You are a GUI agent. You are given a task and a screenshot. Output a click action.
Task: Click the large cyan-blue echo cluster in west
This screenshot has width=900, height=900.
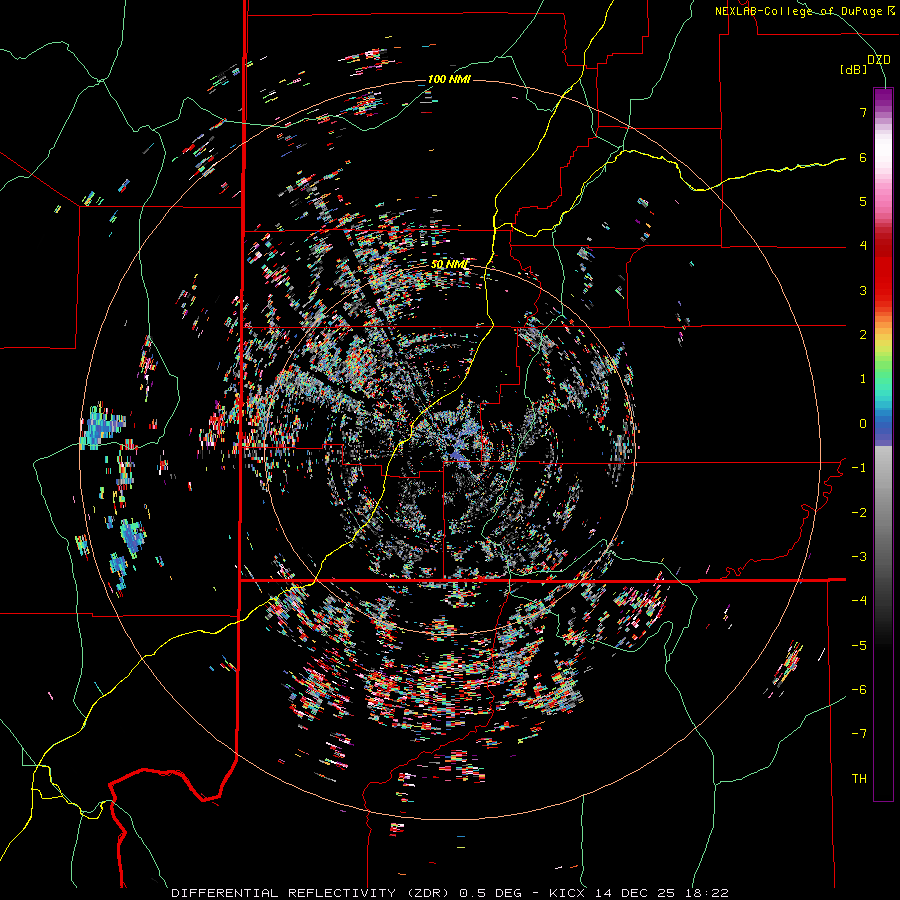point(102,428)
